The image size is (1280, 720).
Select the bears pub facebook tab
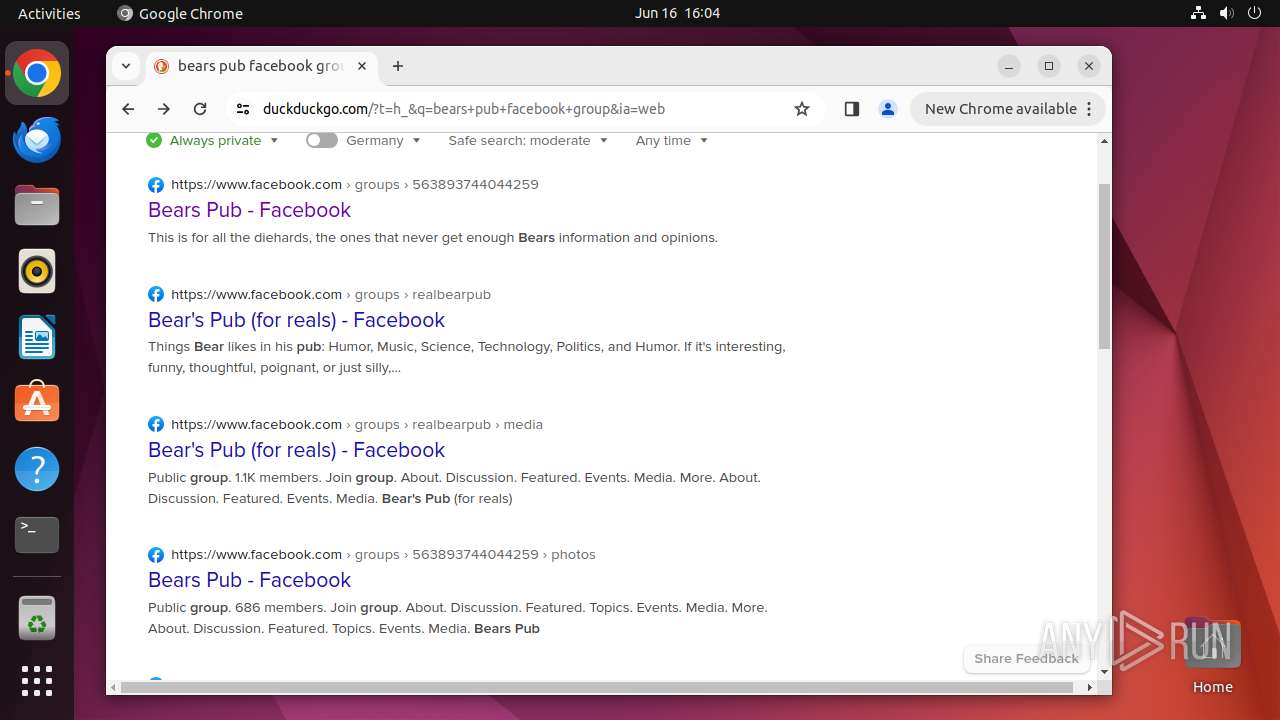260,66
